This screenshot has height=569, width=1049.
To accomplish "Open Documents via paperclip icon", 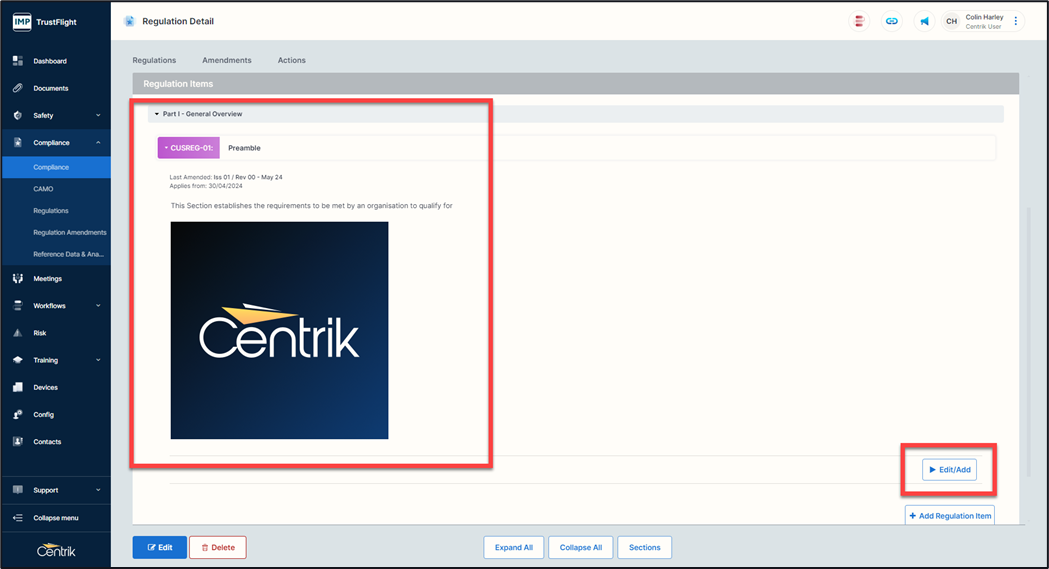I will pyautogui.click(x=18, y=88).
